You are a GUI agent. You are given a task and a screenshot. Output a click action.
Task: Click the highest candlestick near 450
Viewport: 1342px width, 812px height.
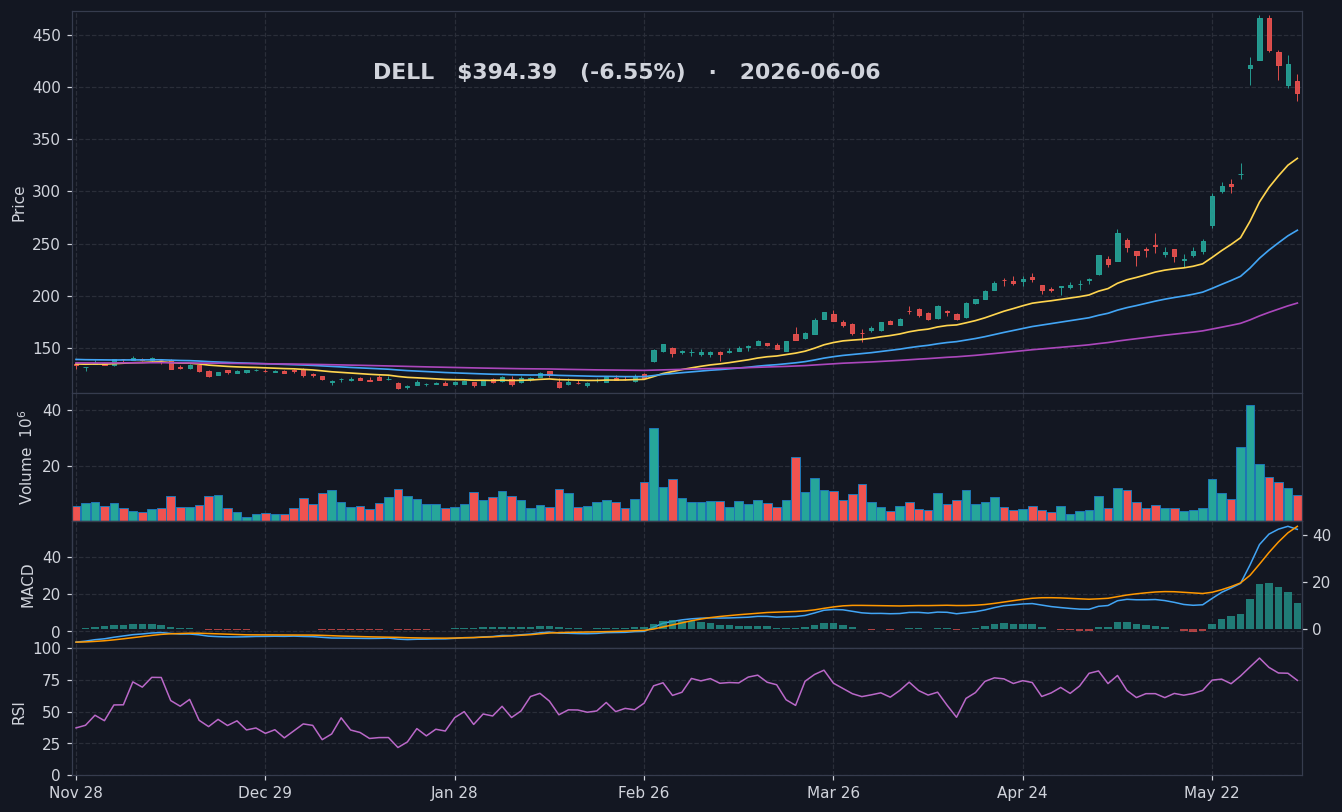(x=1260, y=38)
